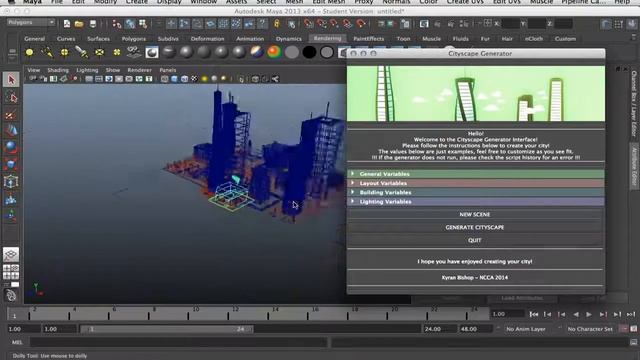
Task: Click the Open Scene folder icon
Action: [79, 24]
